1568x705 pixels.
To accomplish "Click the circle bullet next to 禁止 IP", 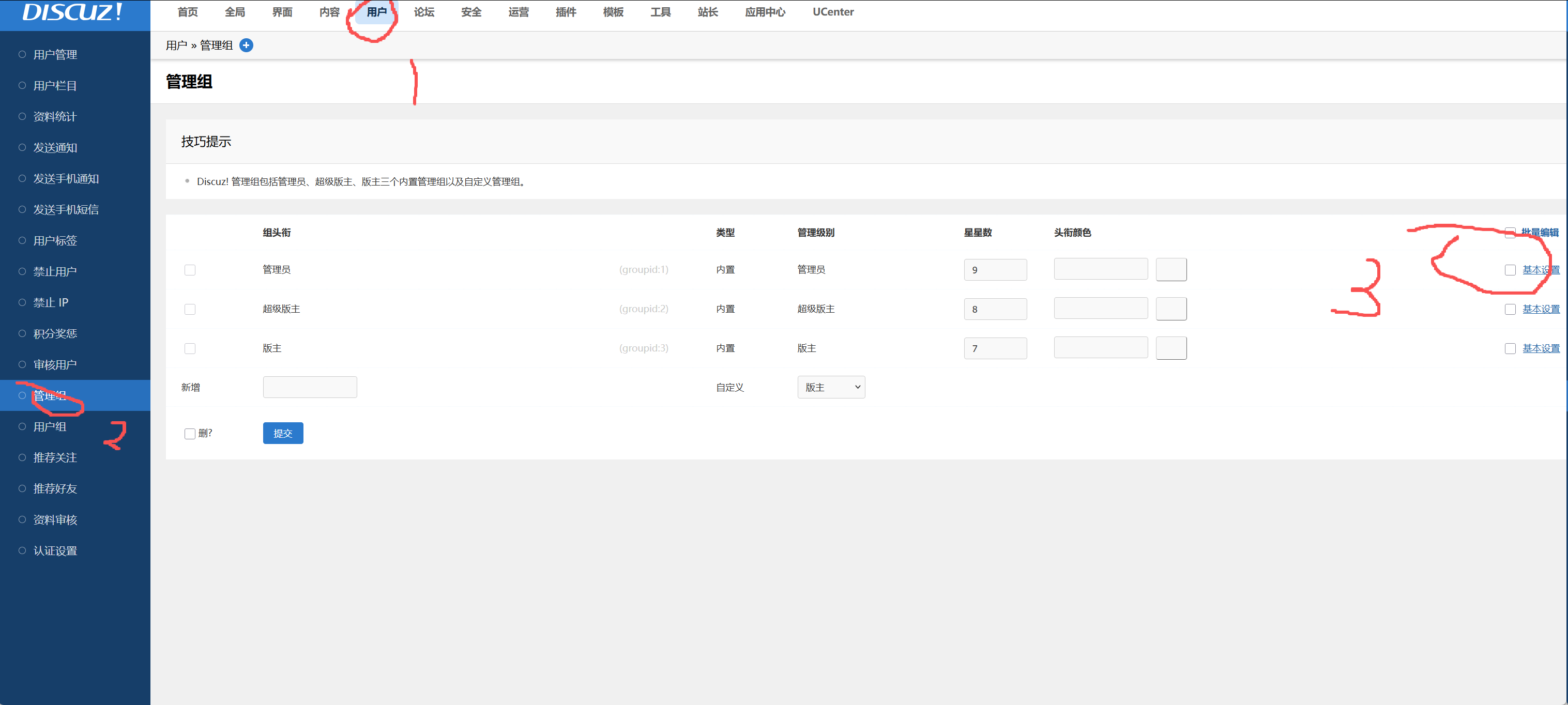I will pyautogui.click(x=23, y=302).
